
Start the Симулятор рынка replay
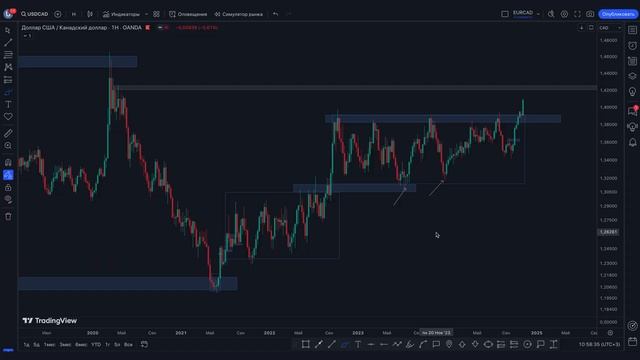(x=239, y=14)
